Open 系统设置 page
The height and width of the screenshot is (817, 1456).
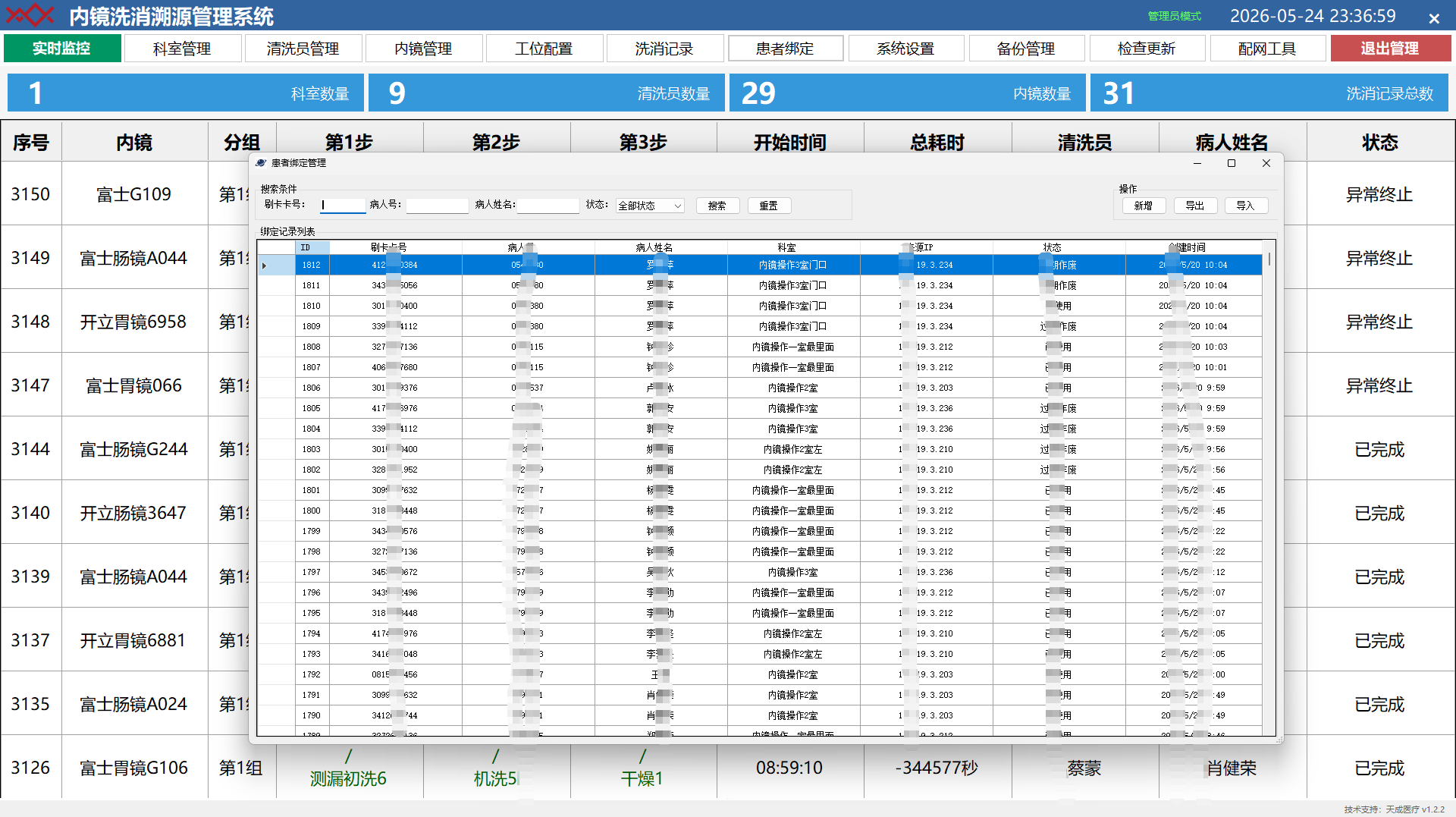[905, 49]
